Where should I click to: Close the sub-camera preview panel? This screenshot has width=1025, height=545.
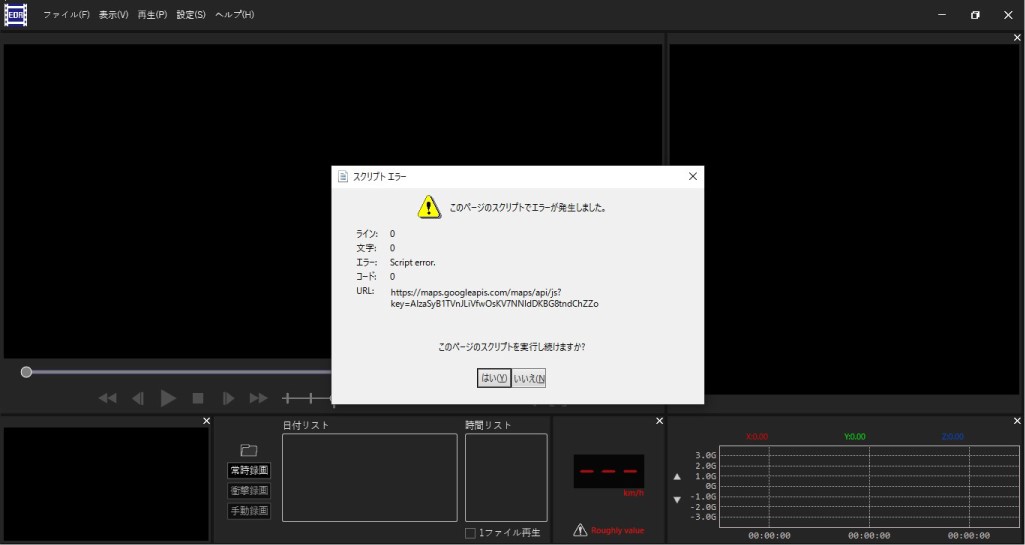[207, 421]
